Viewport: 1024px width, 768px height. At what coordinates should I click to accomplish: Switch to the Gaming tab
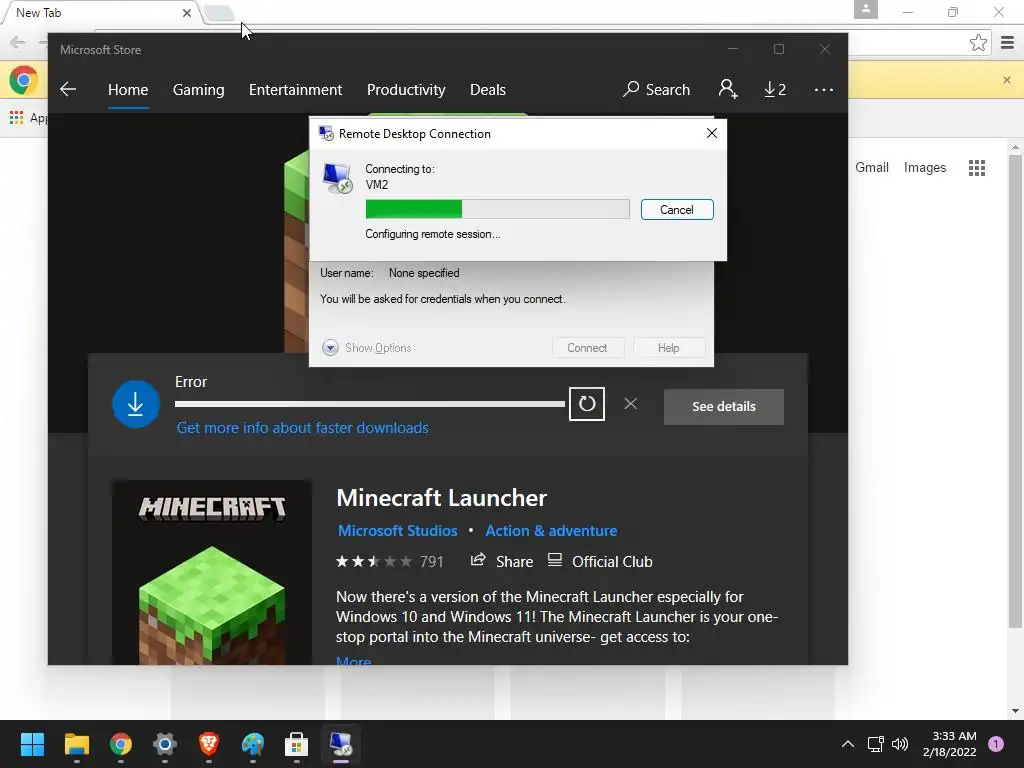[199, 89]
